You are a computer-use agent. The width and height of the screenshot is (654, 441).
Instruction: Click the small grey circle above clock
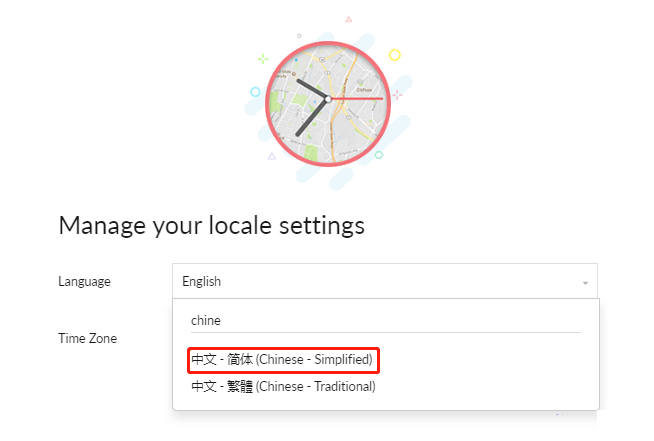tap(299, 35)
